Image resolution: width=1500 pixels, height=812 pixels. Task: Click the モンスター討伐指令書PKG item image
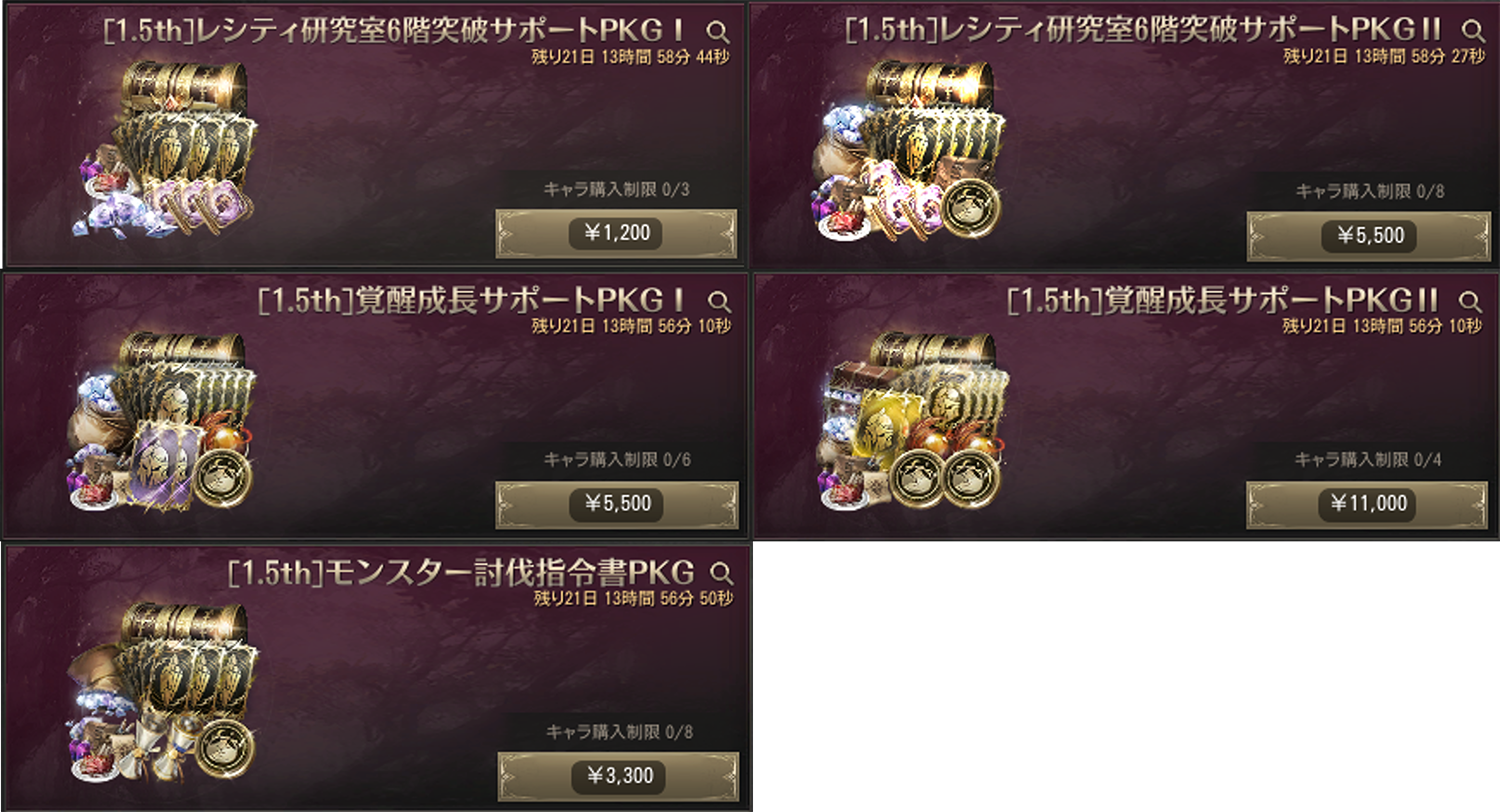click(x=163, y=692)
